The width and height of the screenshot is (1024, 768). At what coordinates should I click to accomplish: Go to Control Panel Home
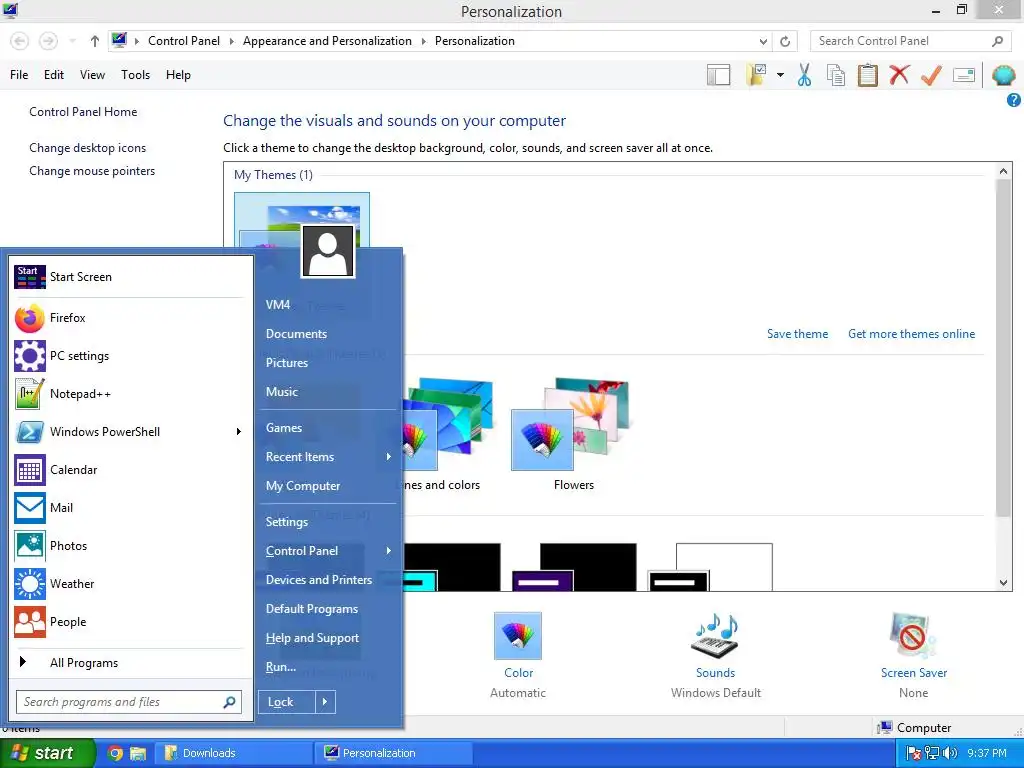(83, 112)
